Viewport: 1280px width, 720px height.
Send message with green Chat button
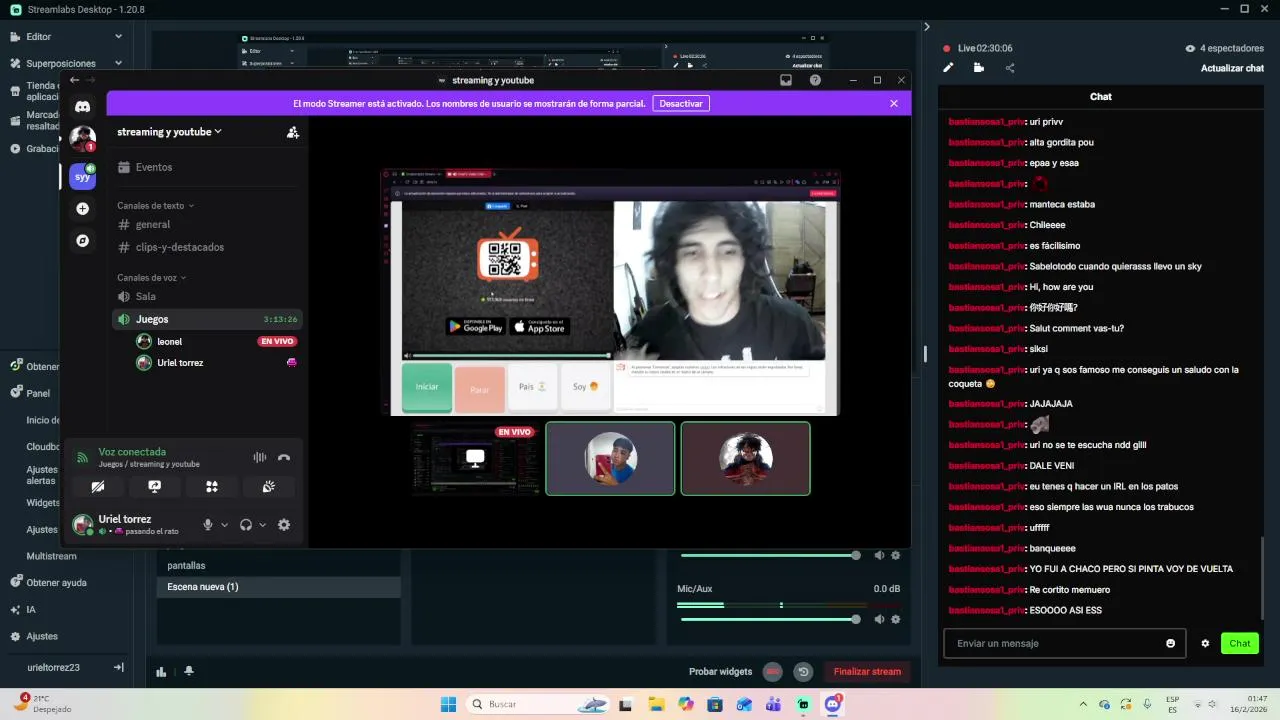1240,643
